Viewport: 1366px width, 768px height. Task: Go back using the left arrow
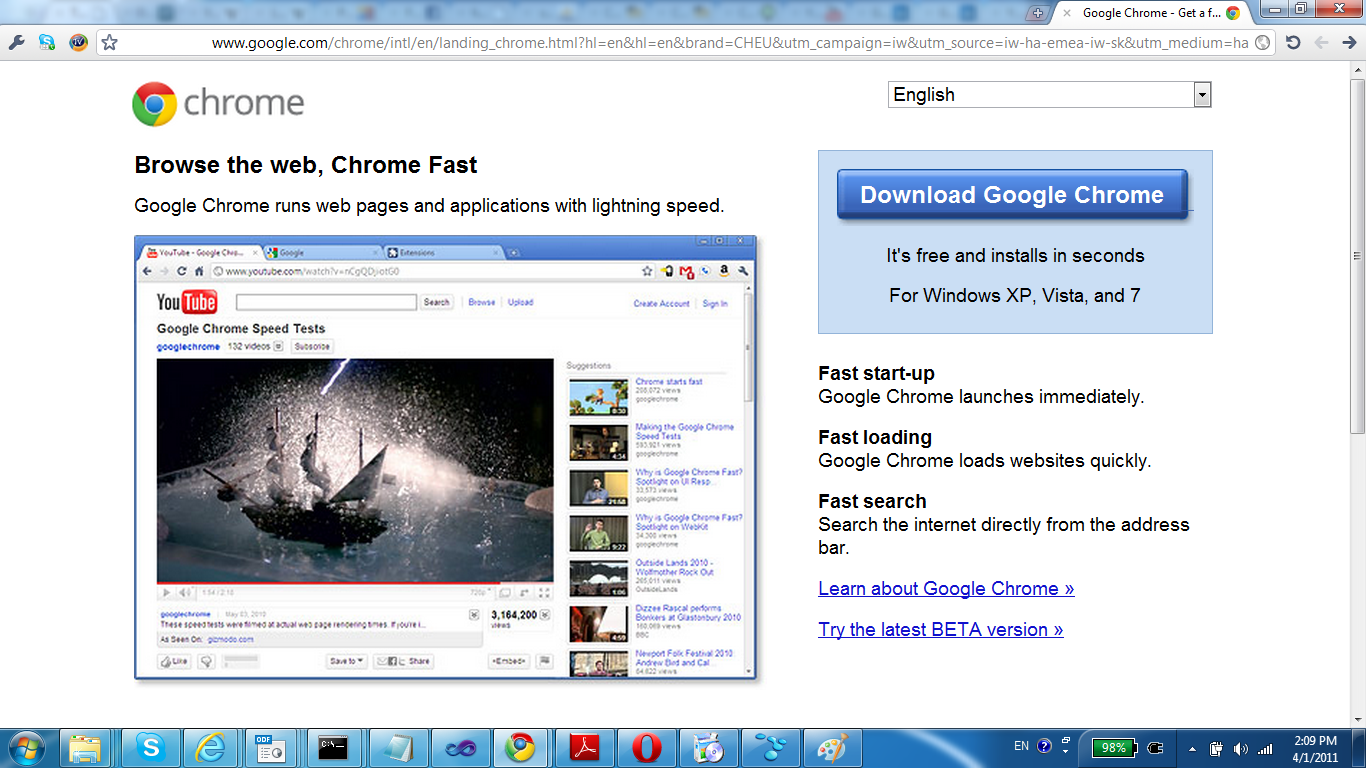[x=1322, y=43]
